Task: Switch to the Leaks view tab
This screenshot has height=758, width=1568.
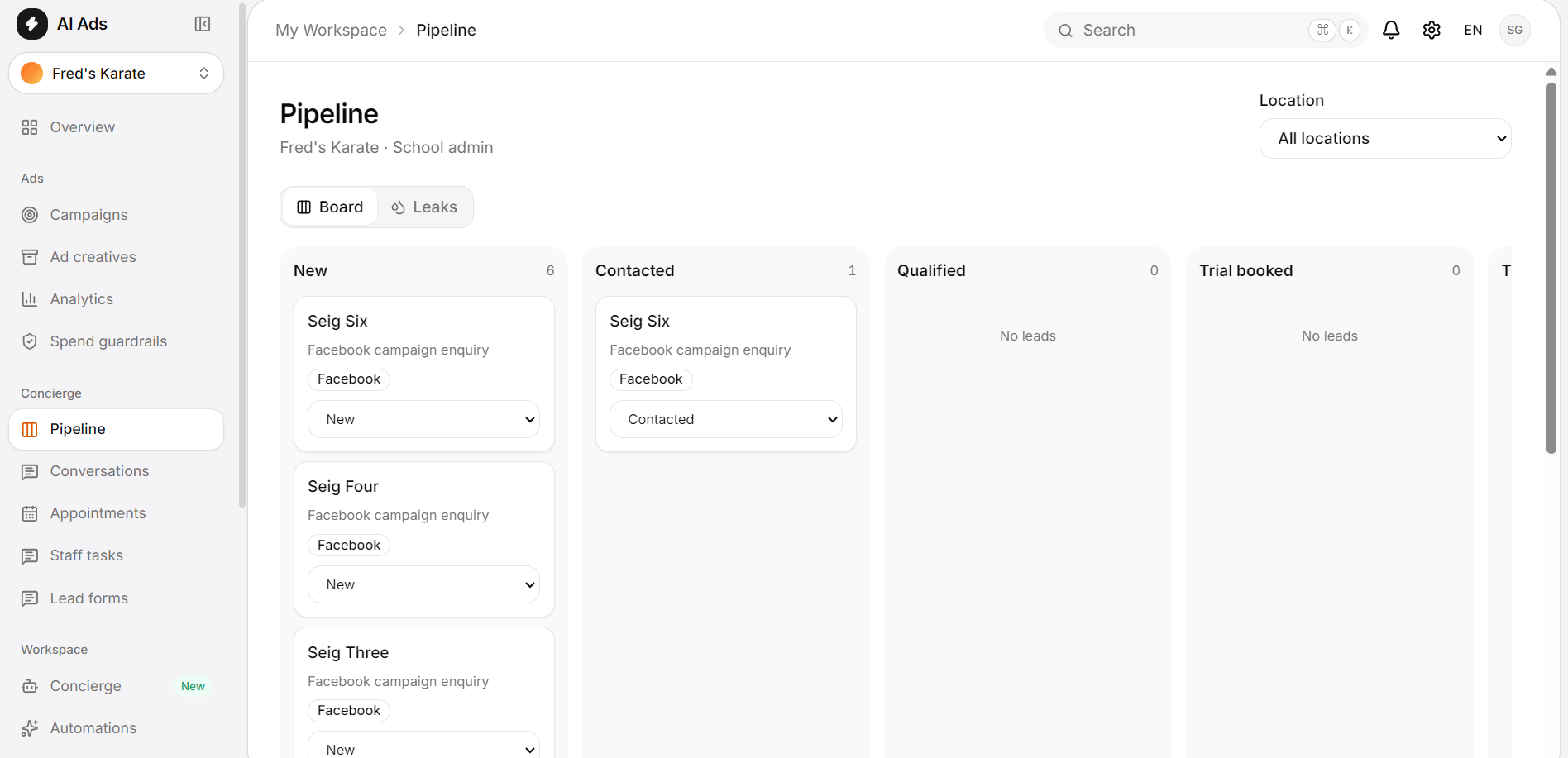Action: 424,207
